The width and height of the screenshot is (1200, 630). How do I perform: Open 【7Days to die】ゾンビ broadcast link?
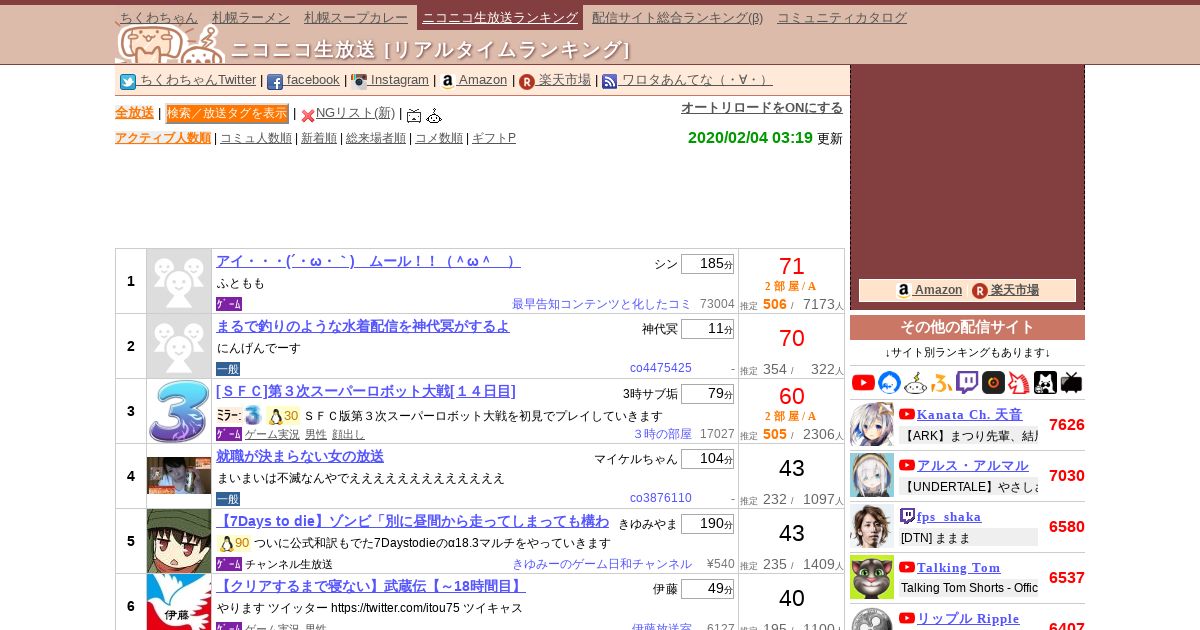pos(412,521)
